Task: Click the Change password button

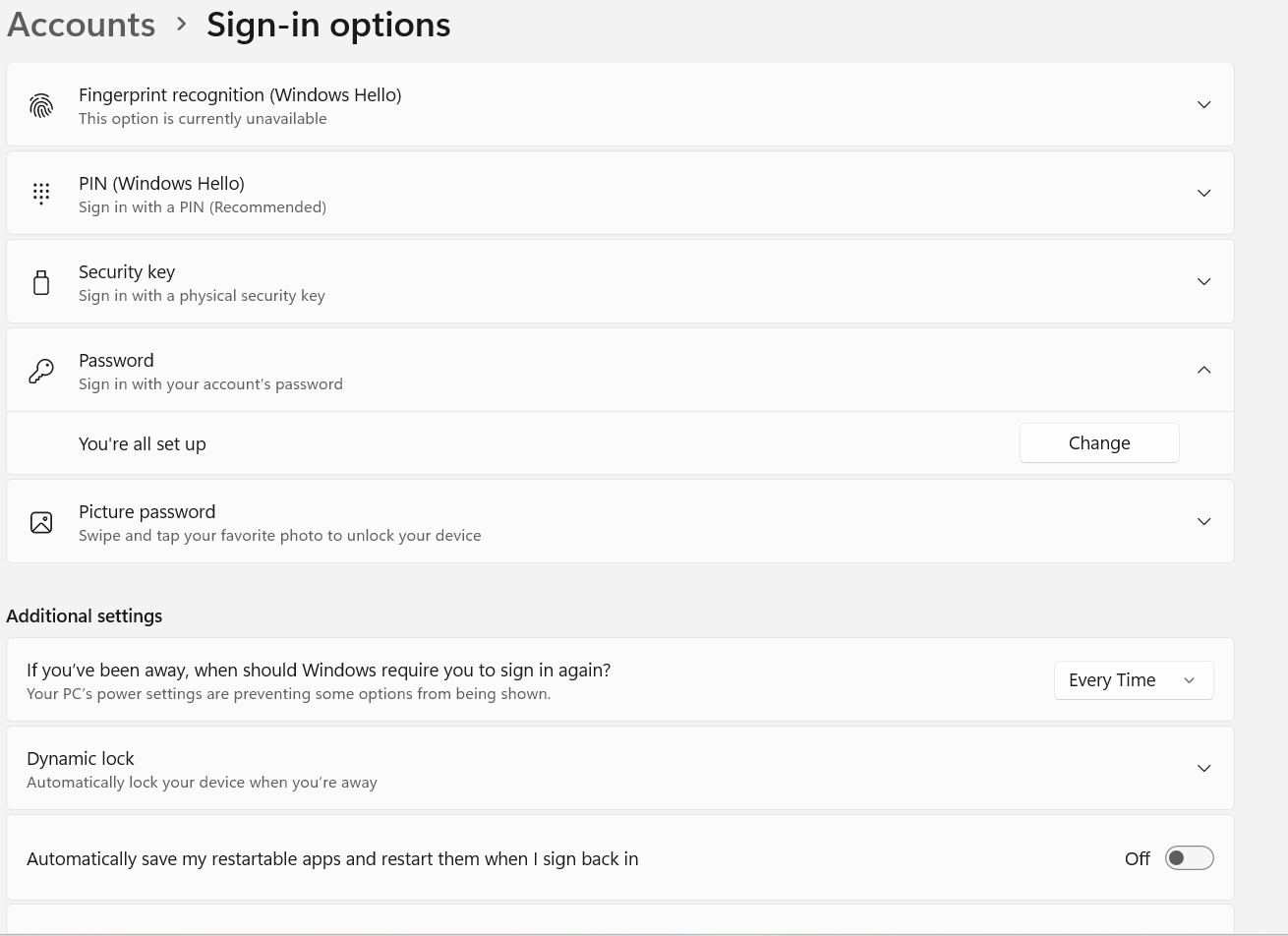Action: 1098,443
